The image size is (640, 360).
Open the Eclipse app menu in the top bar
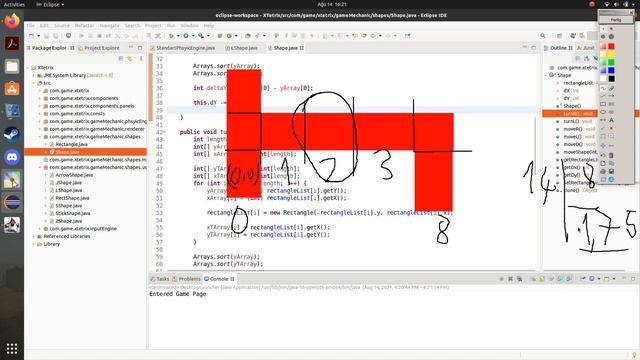pos(50,4)
